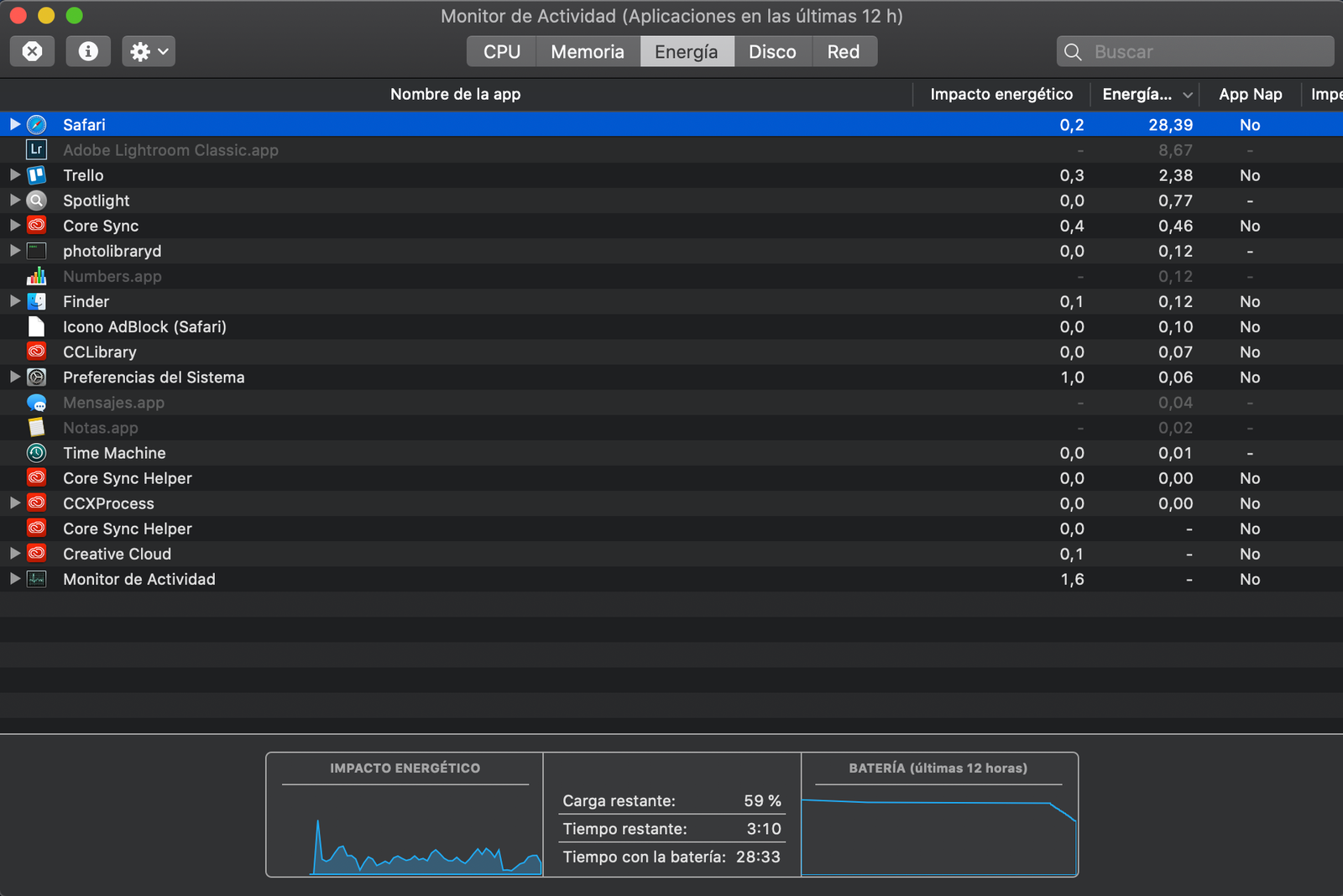Click the Icono AdBlock document icon

click(x=36, y=326)
